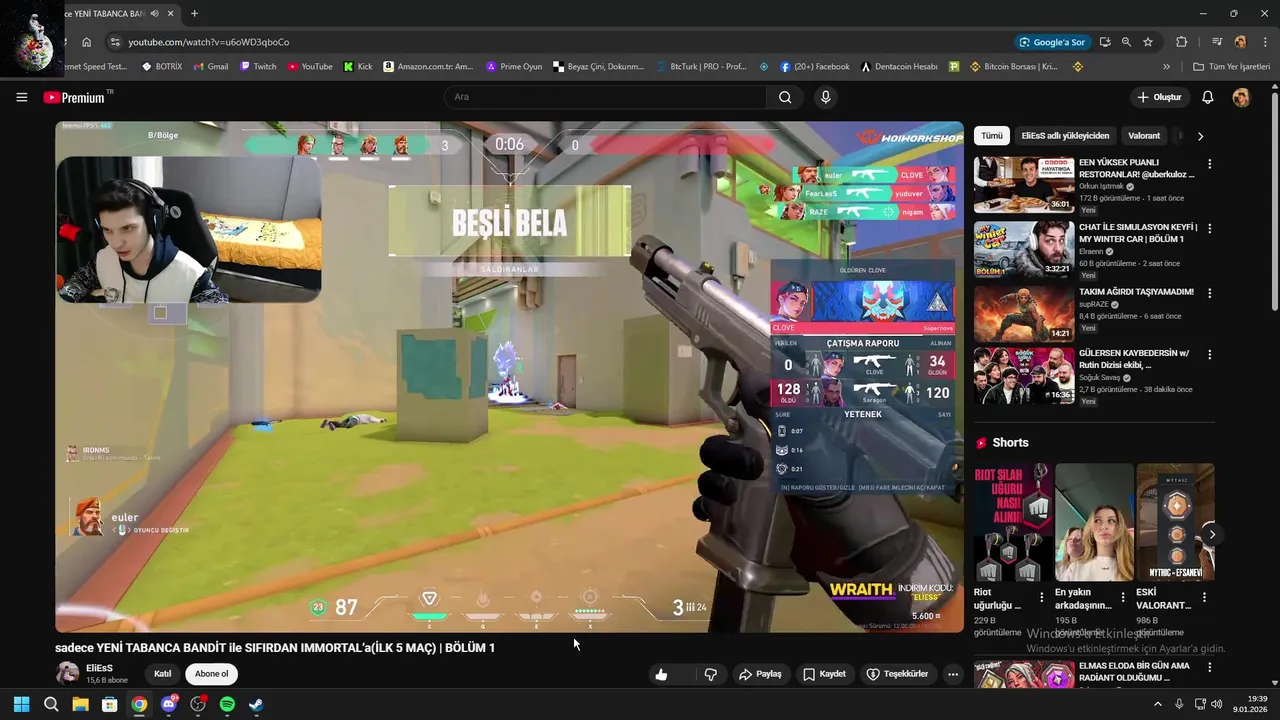Screen dimensions: 1280x720
Task: Open options for Riot uğurluğu Short
Action: (x=1041, y=597)
